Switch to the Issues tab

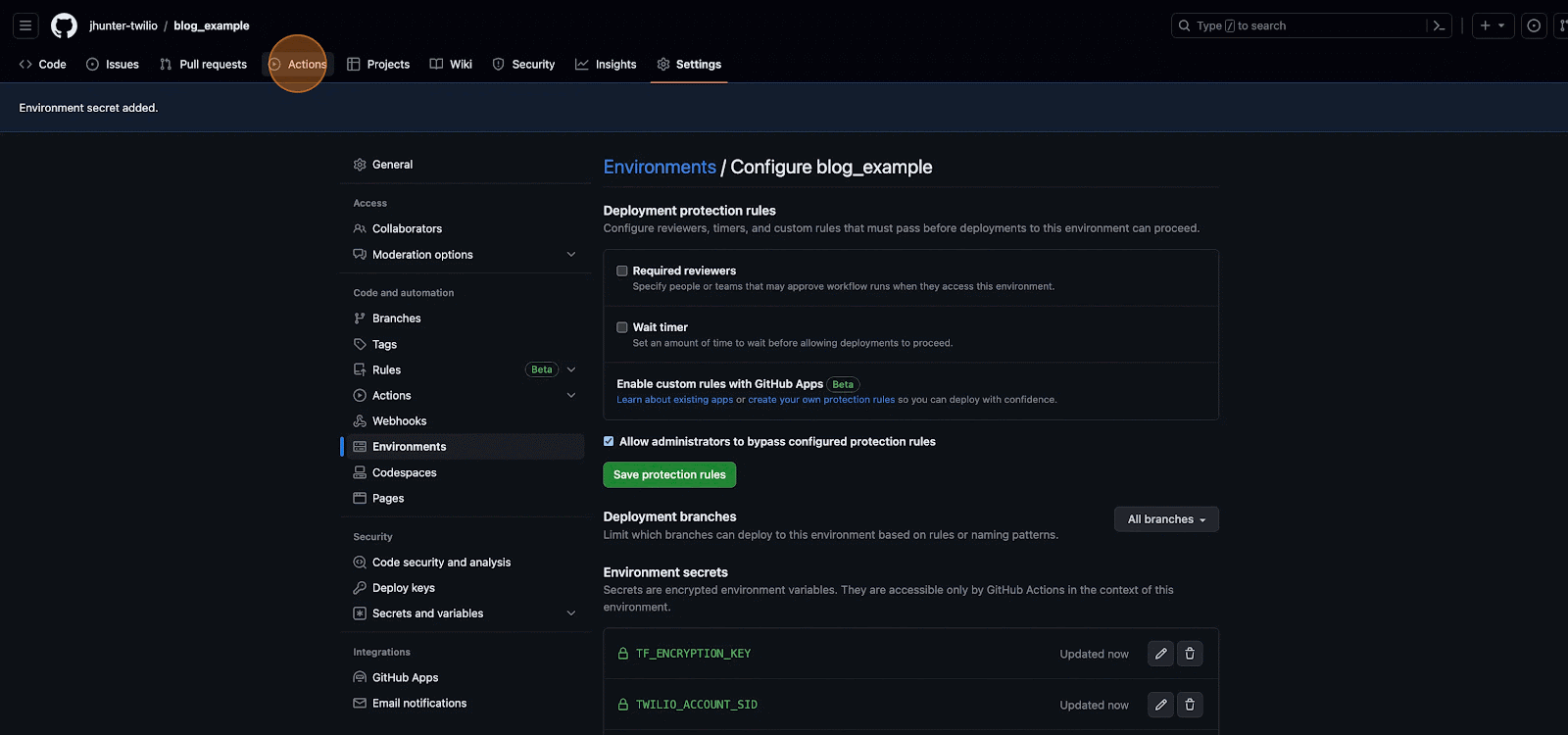113,65
